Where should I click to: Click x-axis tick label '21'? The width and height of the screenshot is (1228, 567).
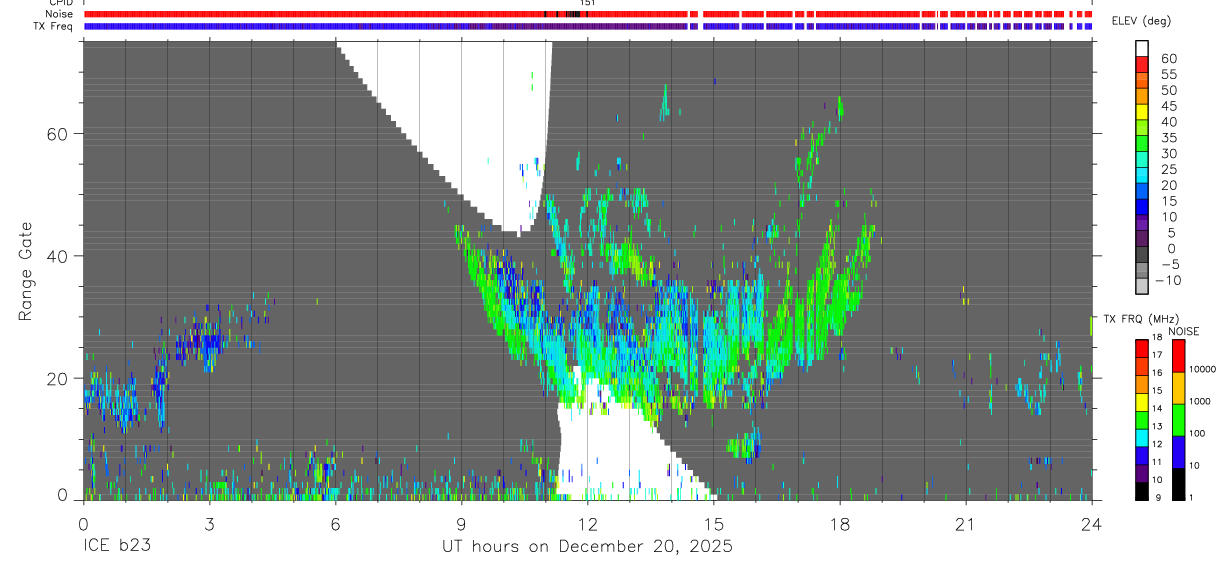coord(966,524)
